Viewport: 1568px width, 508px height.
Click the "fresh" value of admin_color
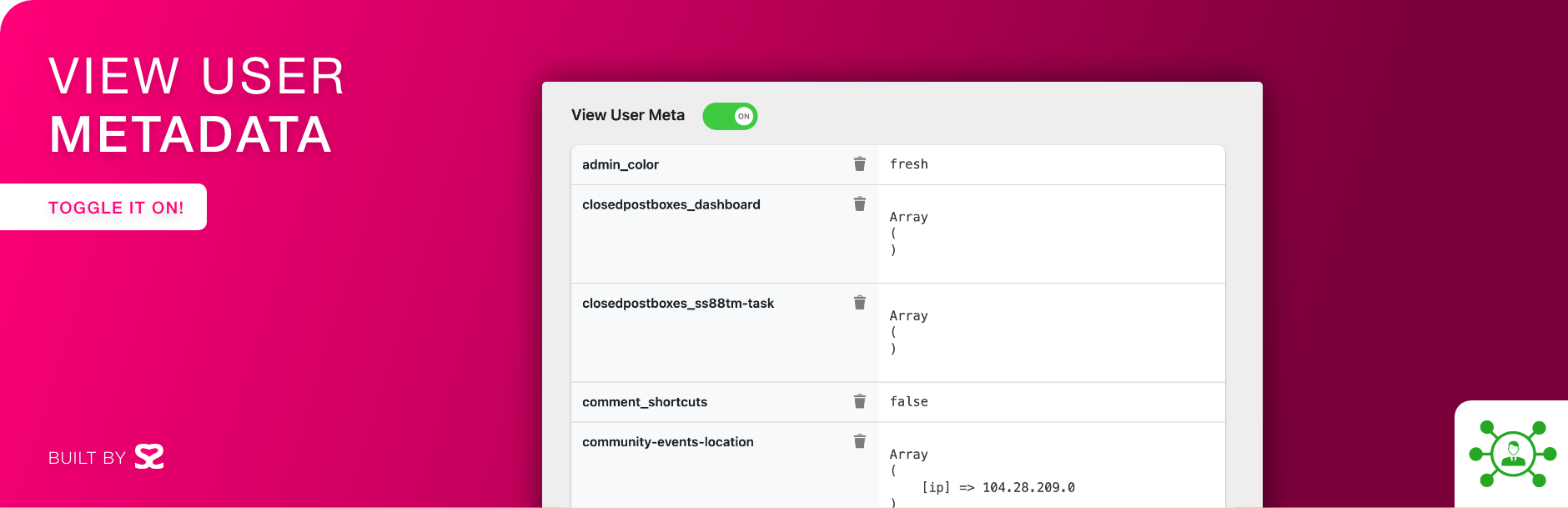[908, 164]
